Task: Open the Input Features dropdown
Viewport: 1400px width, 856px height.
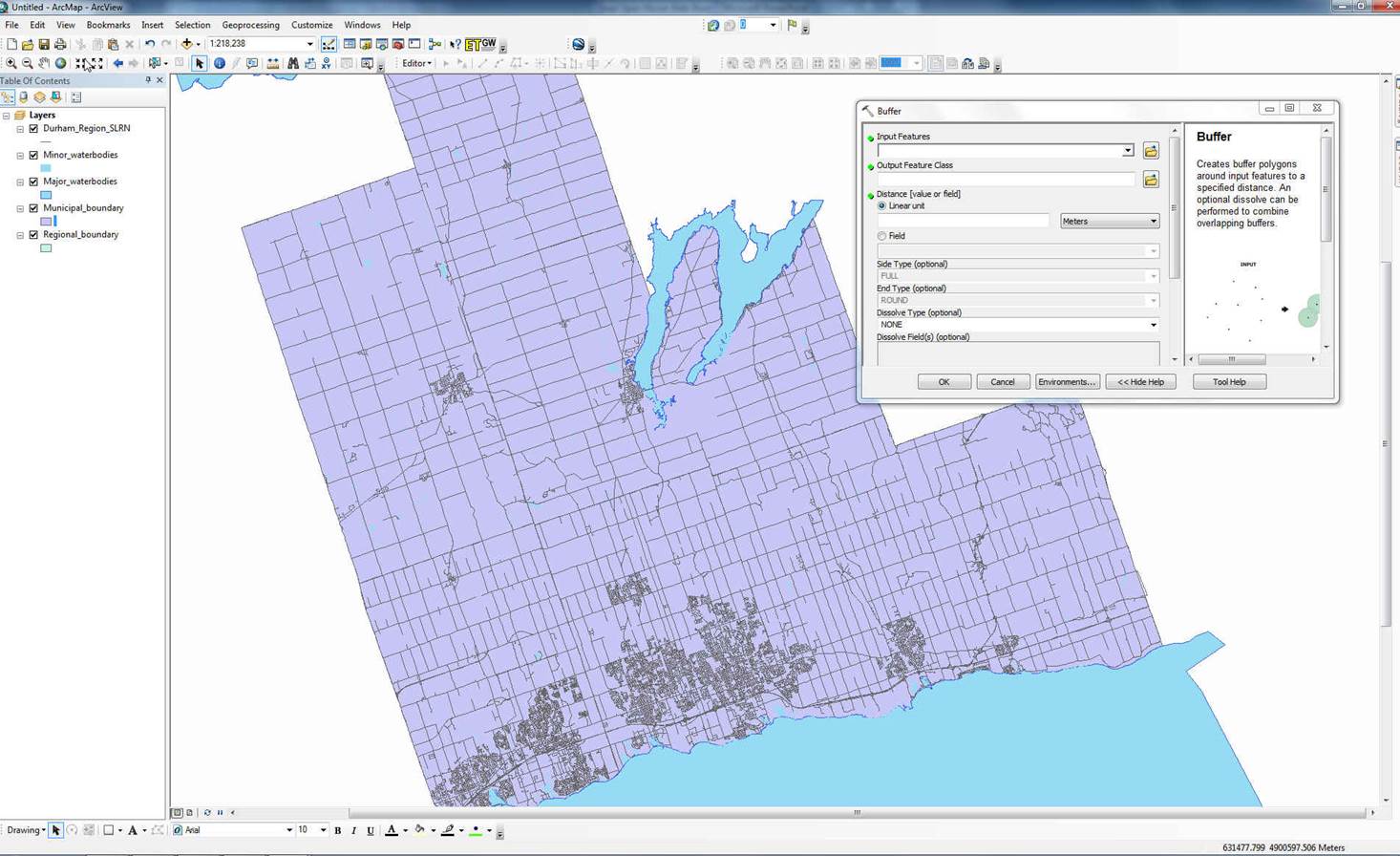Action: tap(1128, 151)
